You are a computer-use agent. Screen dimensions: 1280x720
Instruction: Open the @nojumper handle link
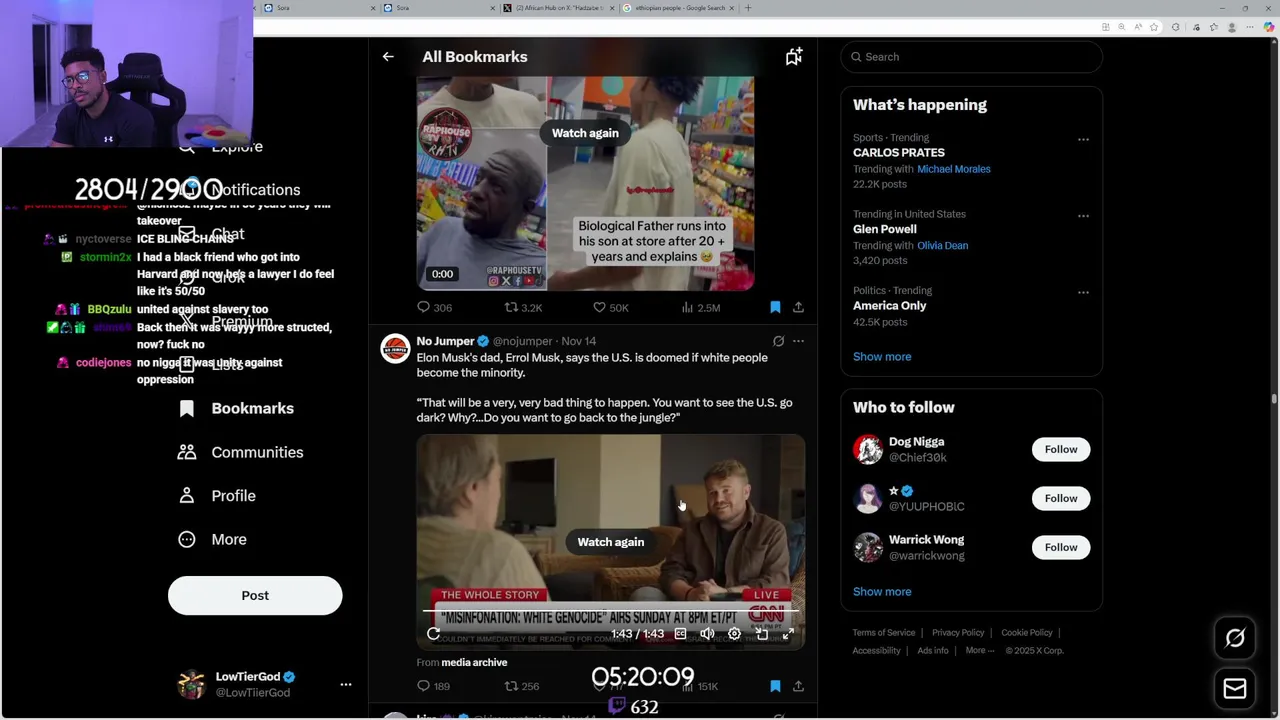(x=523, y=342)
